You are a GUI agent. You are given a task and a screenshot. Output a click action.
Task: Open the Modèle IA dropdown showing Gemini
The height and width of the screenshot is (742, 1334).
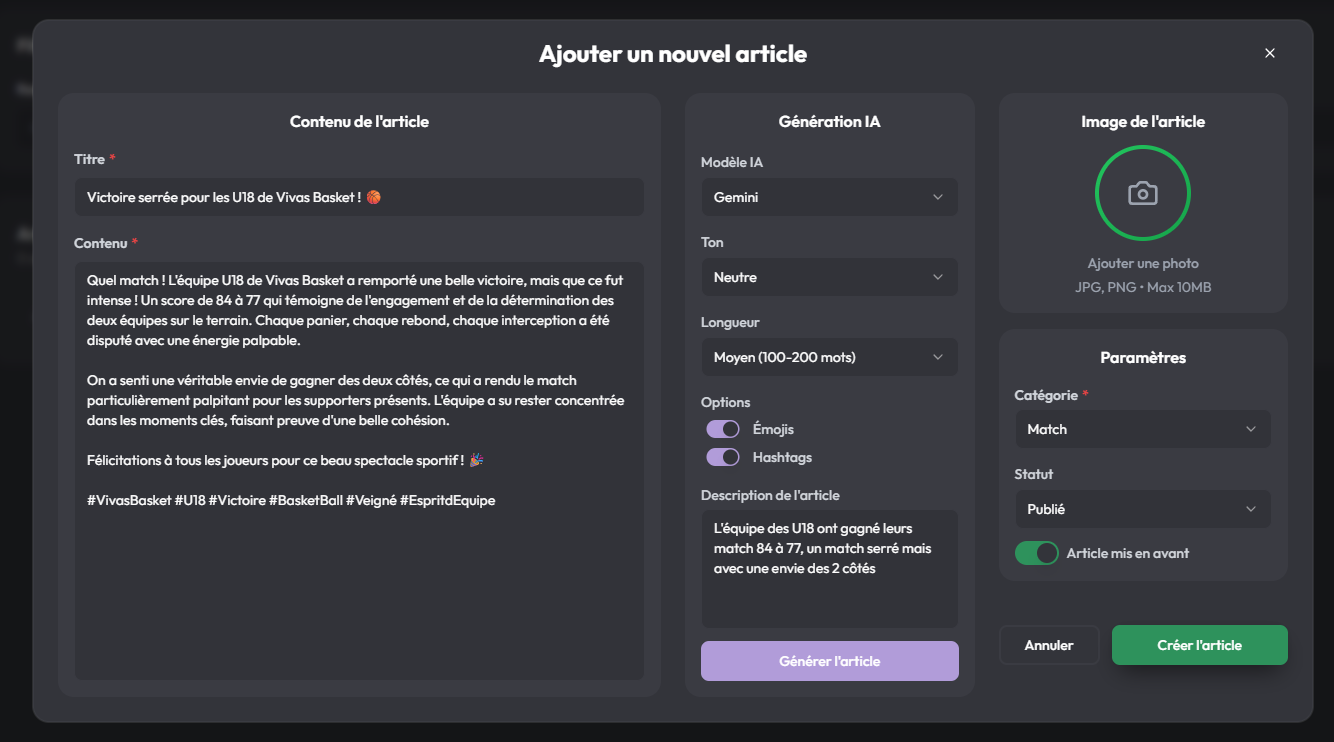tap(830, 197)
